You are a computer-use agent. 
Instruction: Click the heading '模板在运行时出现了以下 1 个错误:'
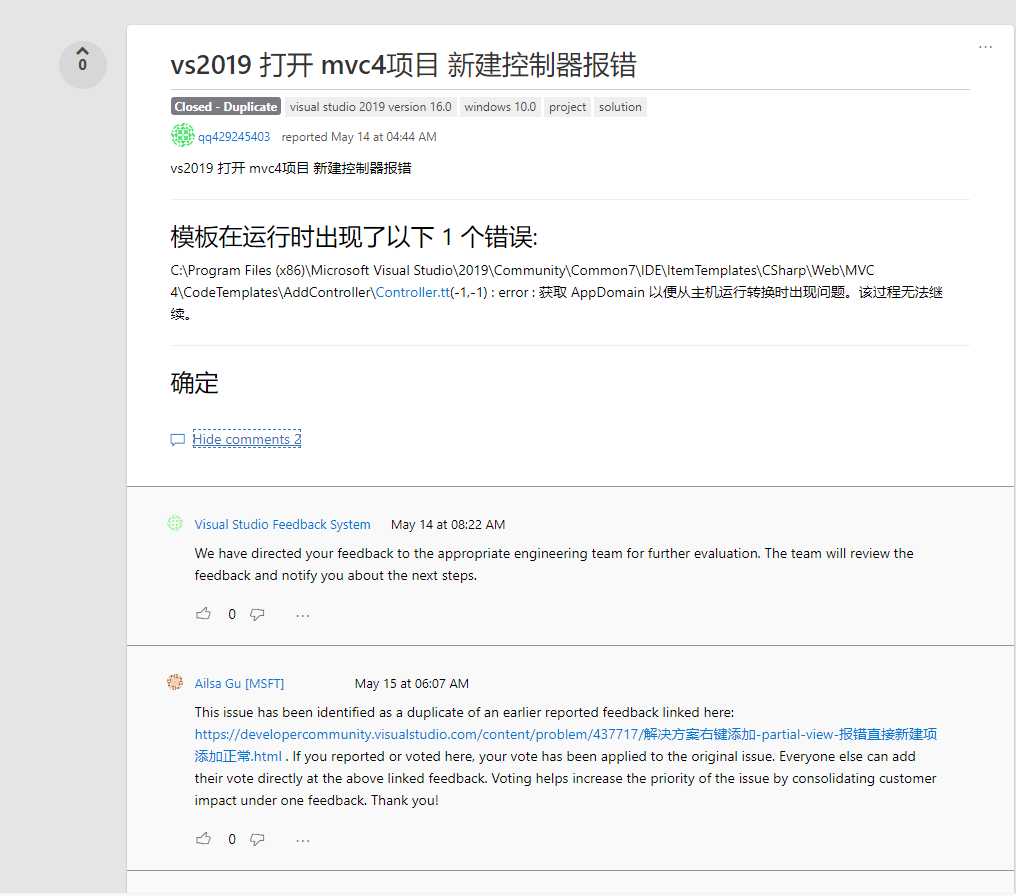tap(354, 236)
